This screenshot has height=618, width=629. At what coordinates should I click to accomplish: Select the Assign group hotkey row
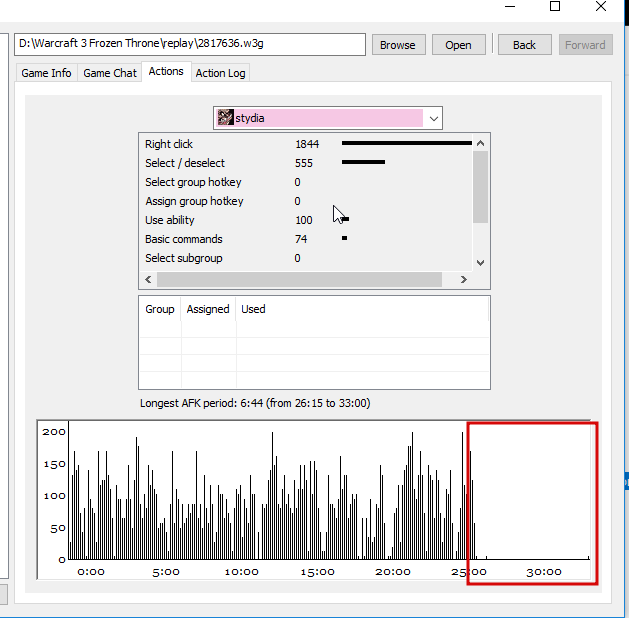click(306, 201)
